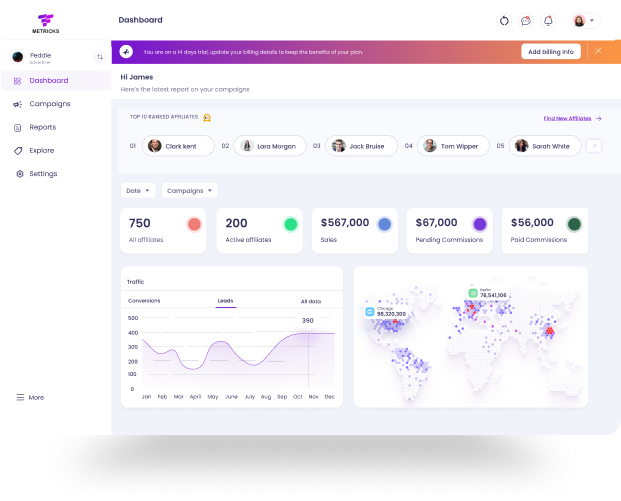Click the Reports icon in sidebar

pos(18,127)
